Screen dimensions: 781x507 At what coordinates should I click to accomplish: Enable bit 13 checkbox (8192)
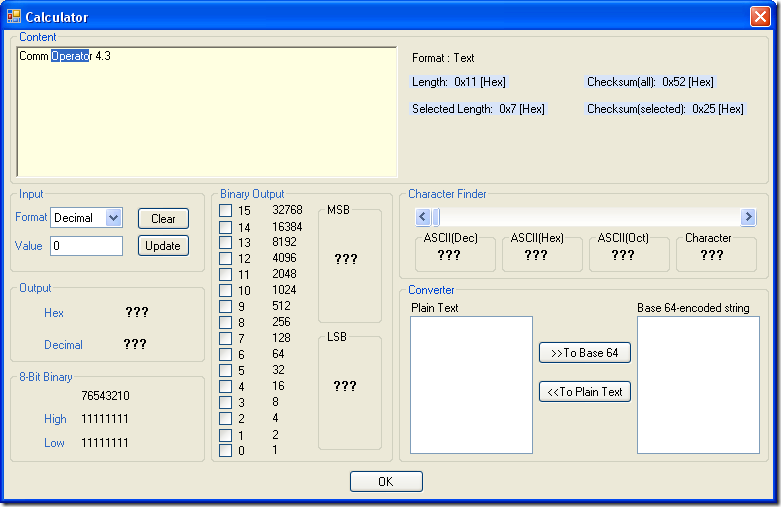point(226,243)
